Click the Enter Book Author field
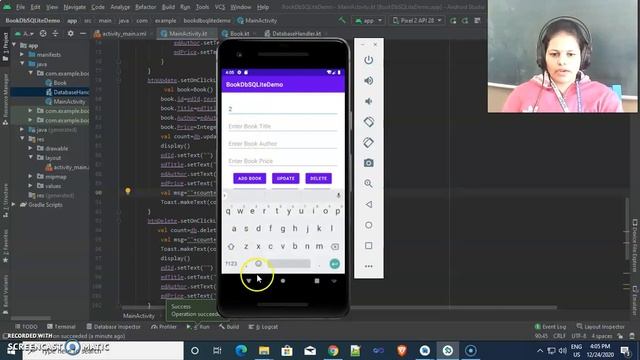 (282, 144)
